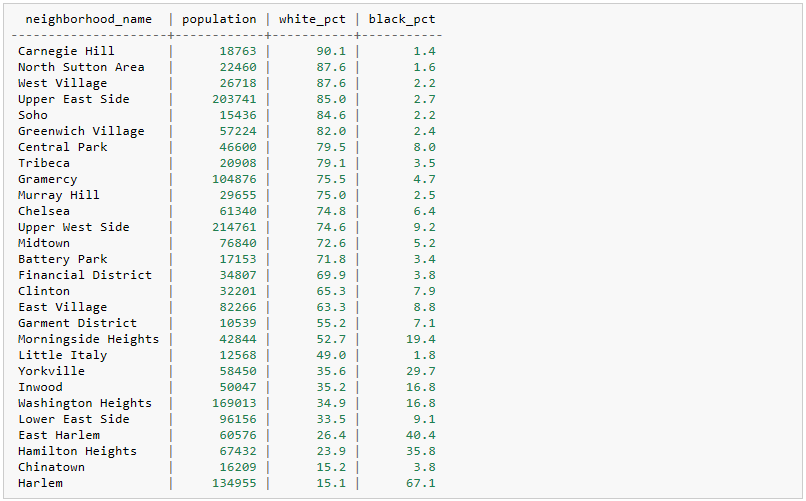Click population value 134955

(234, 483)
